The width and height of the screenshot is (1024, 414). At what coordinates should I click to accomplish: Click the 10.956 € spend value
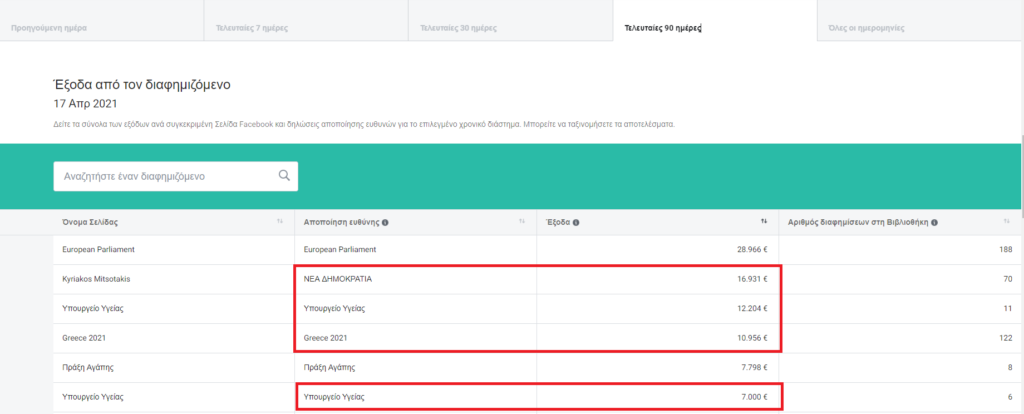[x=752, y=338]
